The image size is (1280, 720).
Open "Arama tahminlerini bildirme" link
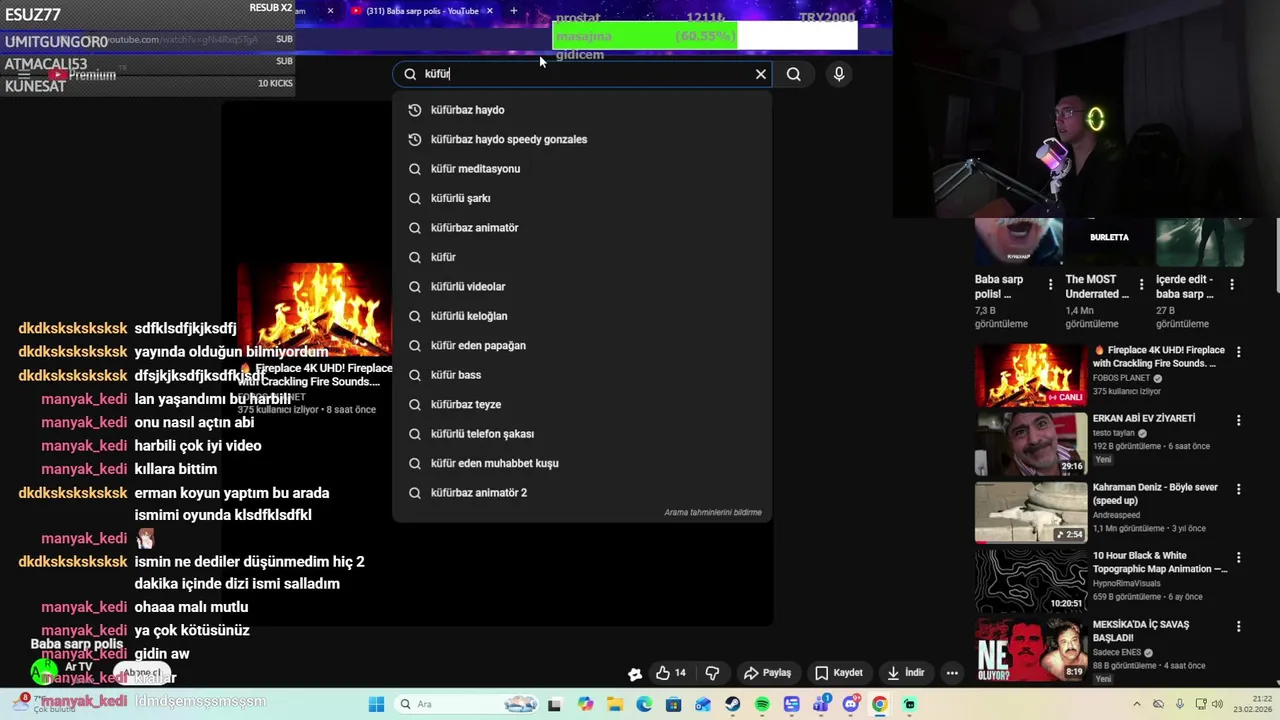713,513
